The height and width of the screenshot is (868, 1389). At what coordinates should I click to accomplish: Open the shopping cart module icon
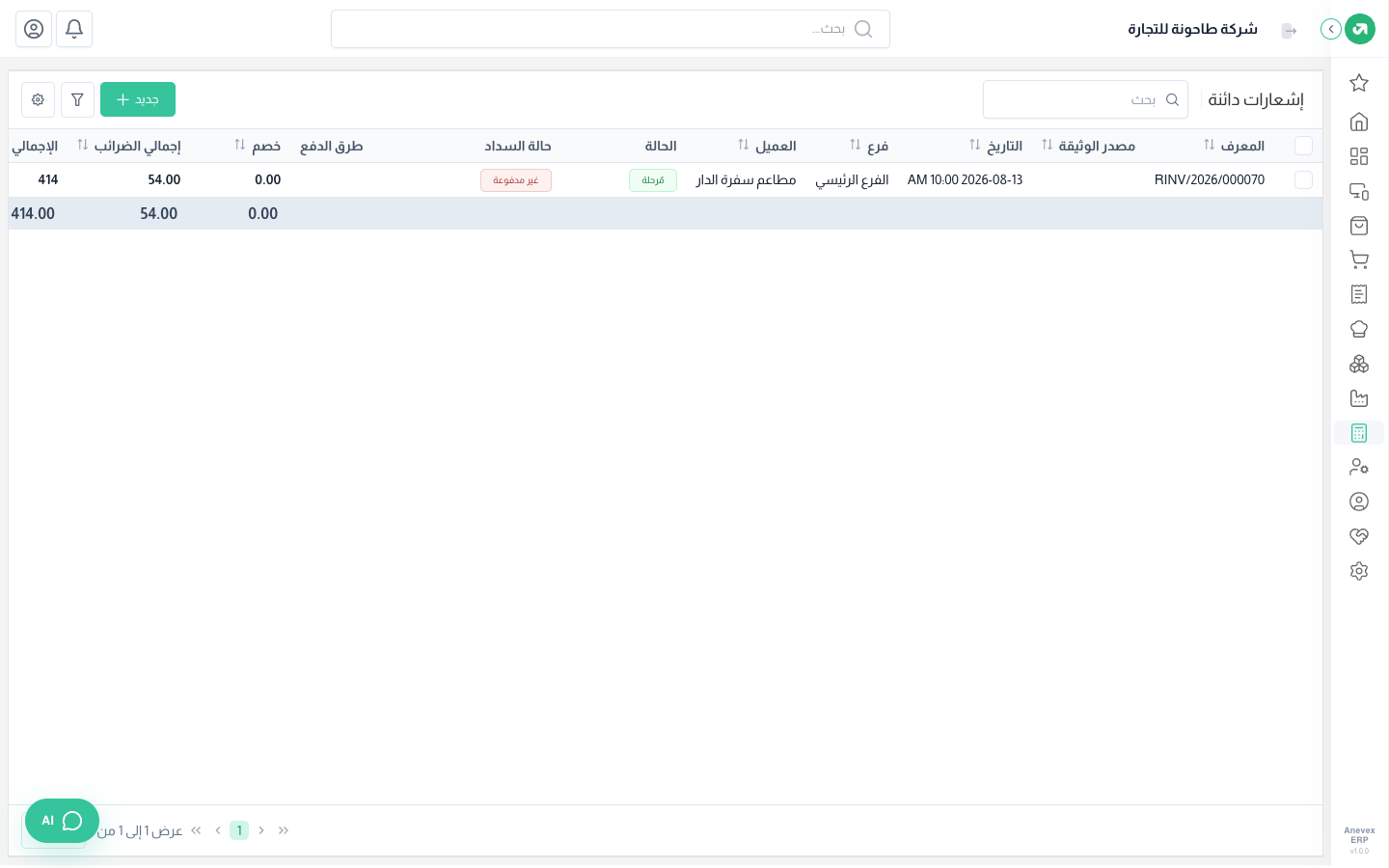(x=1359, y=259)
